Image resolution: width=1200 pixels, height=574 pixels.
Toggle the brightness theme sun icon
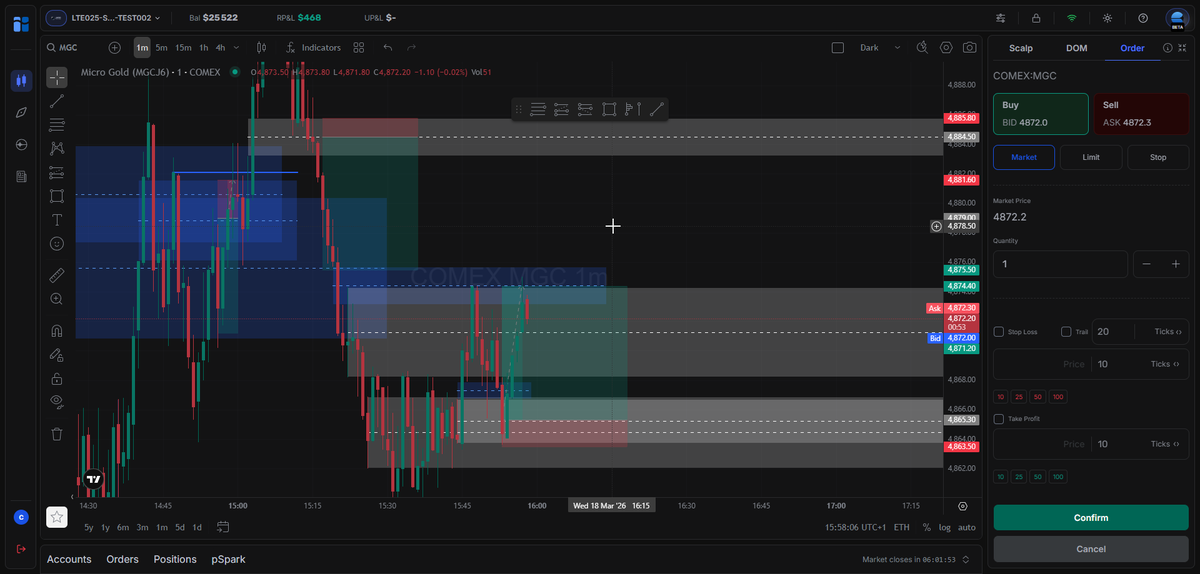[1107, 18]
